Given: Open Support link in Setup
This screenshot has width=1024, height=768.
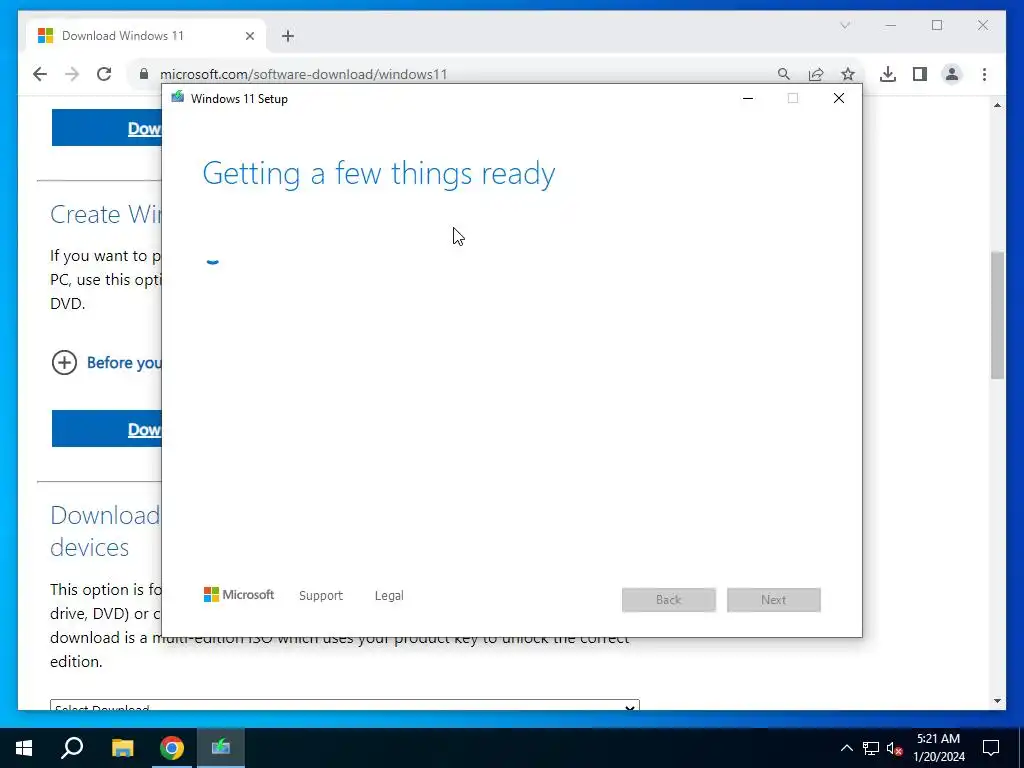Looking at the screenshot, I should tap(321, 596).
